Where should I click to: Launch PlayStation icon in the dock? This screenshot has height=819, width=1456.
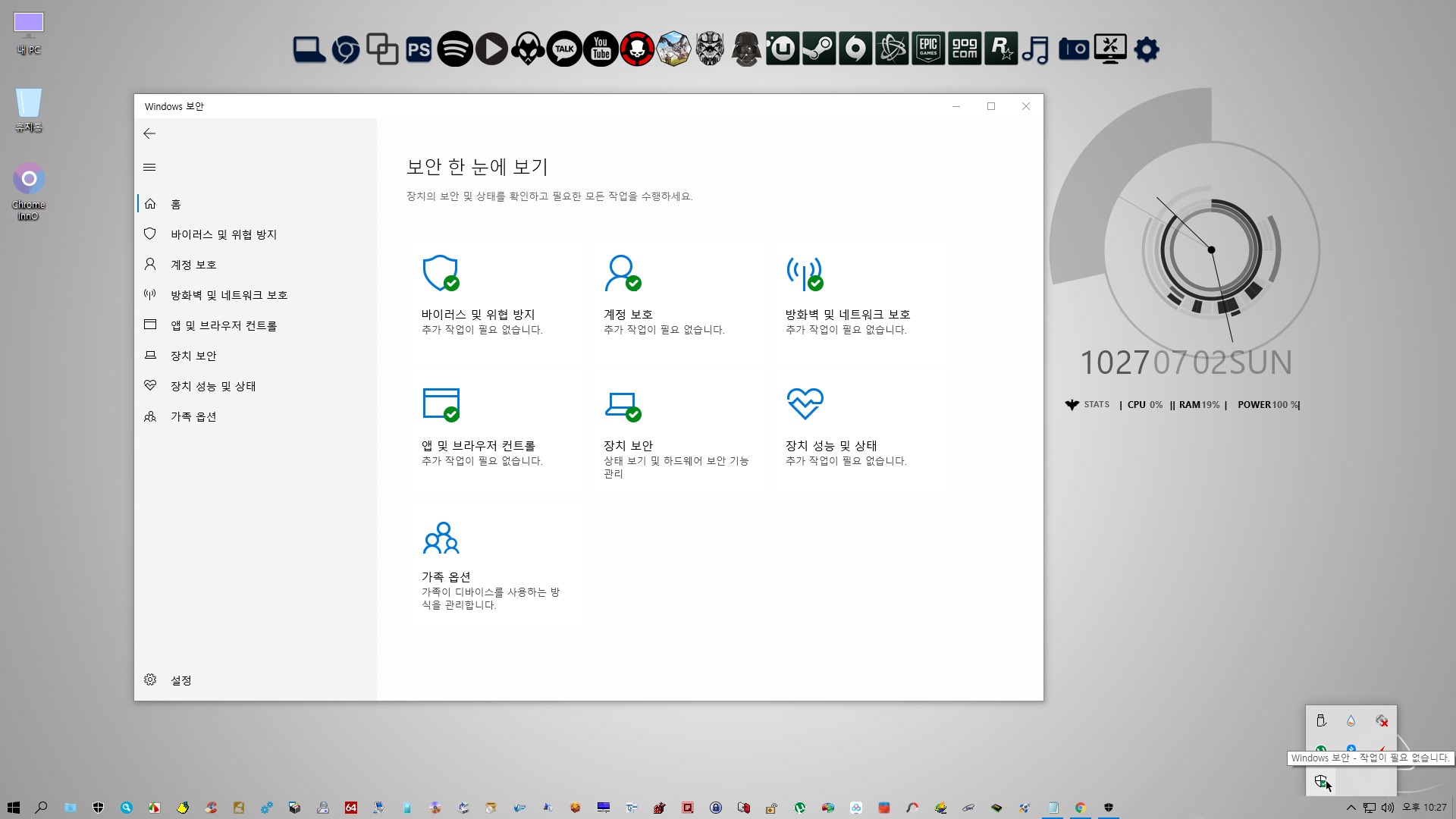coord(419,49)
